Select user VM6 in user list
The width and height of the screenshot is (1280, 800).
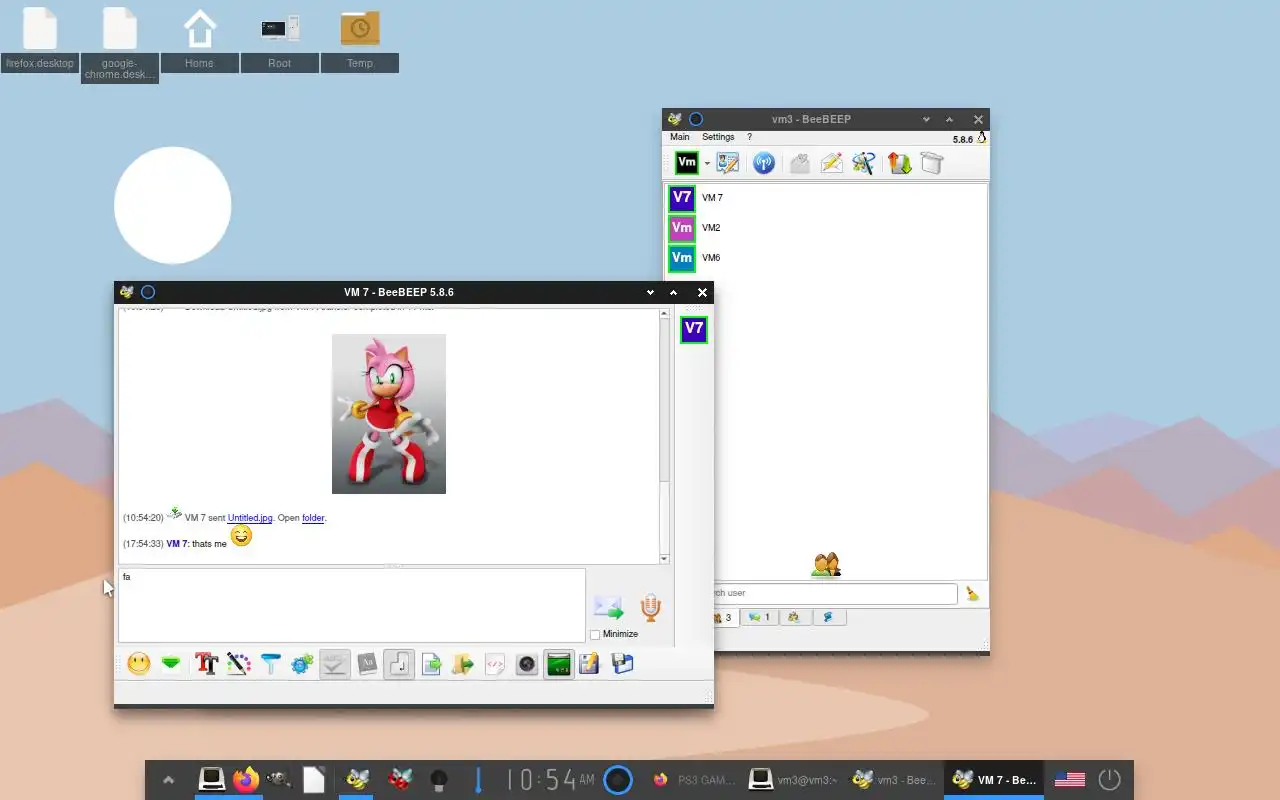827,258
